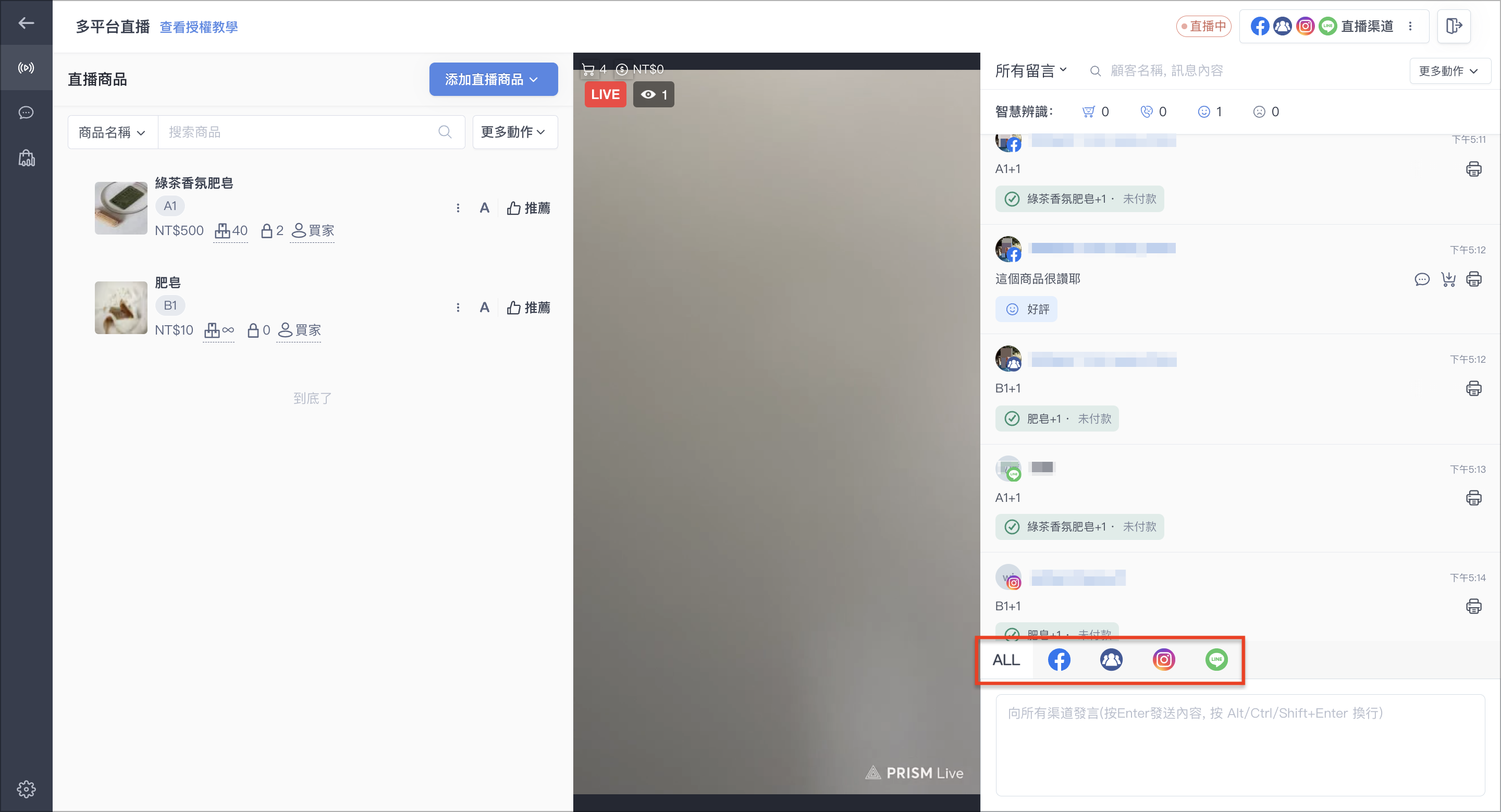Filter comments by positive smiley icon
1501x812 pixels.
click(x=1210, y=112)
